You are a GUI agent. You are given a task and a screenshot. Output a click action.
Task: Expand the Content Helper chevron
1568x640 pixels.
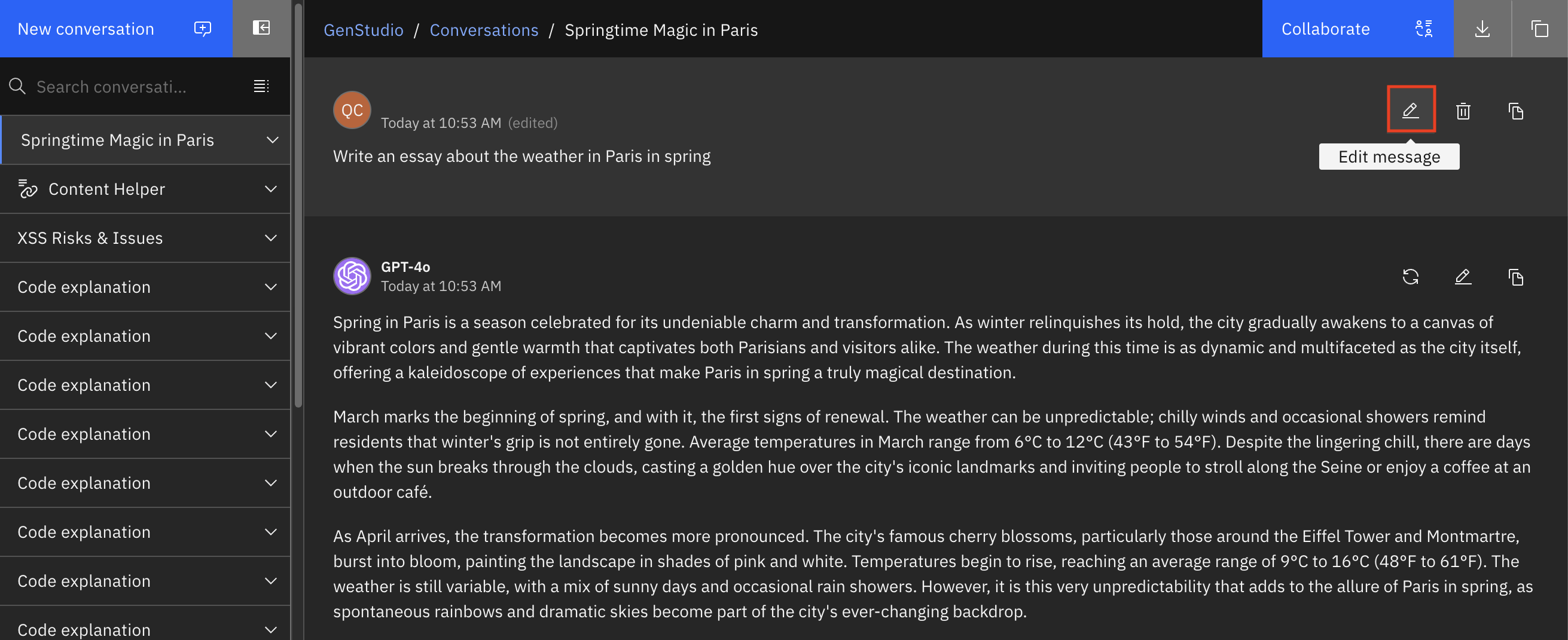tap(271, 189)
